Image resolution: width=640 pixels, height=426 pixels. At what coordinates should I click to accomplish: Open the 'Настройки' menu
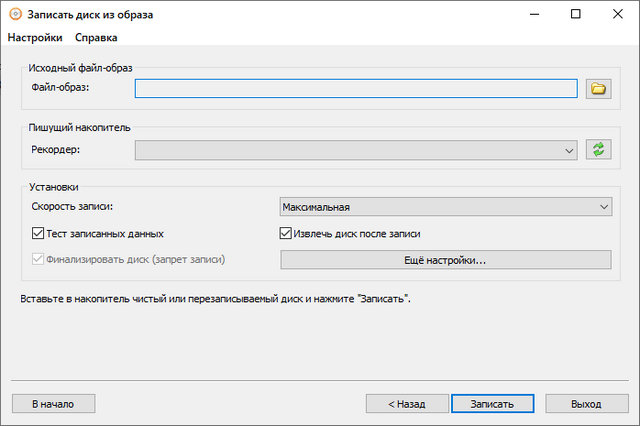point(35,38)
